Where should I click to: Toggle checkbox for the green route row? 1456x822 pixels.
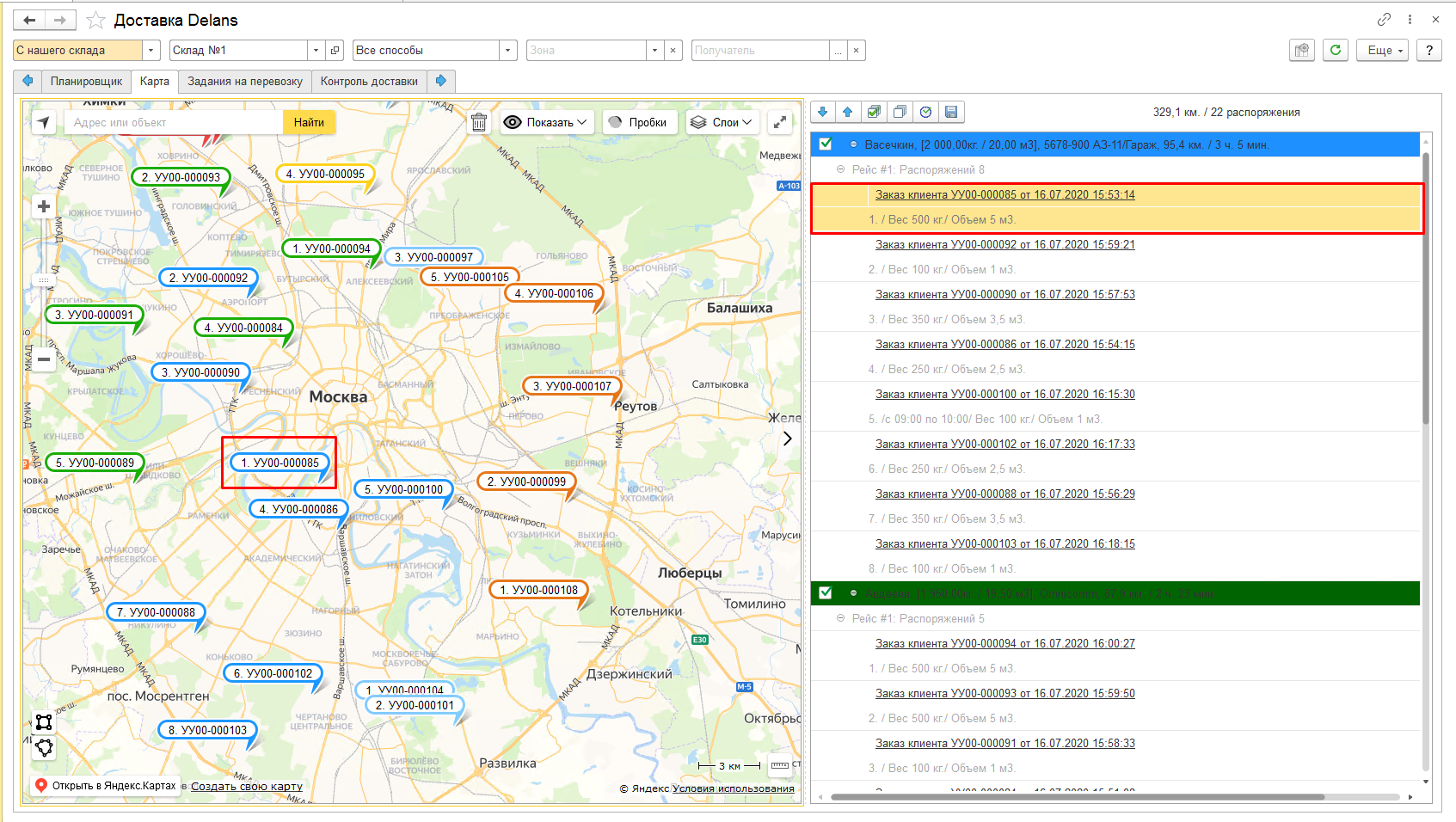click(x=826, y=592)
